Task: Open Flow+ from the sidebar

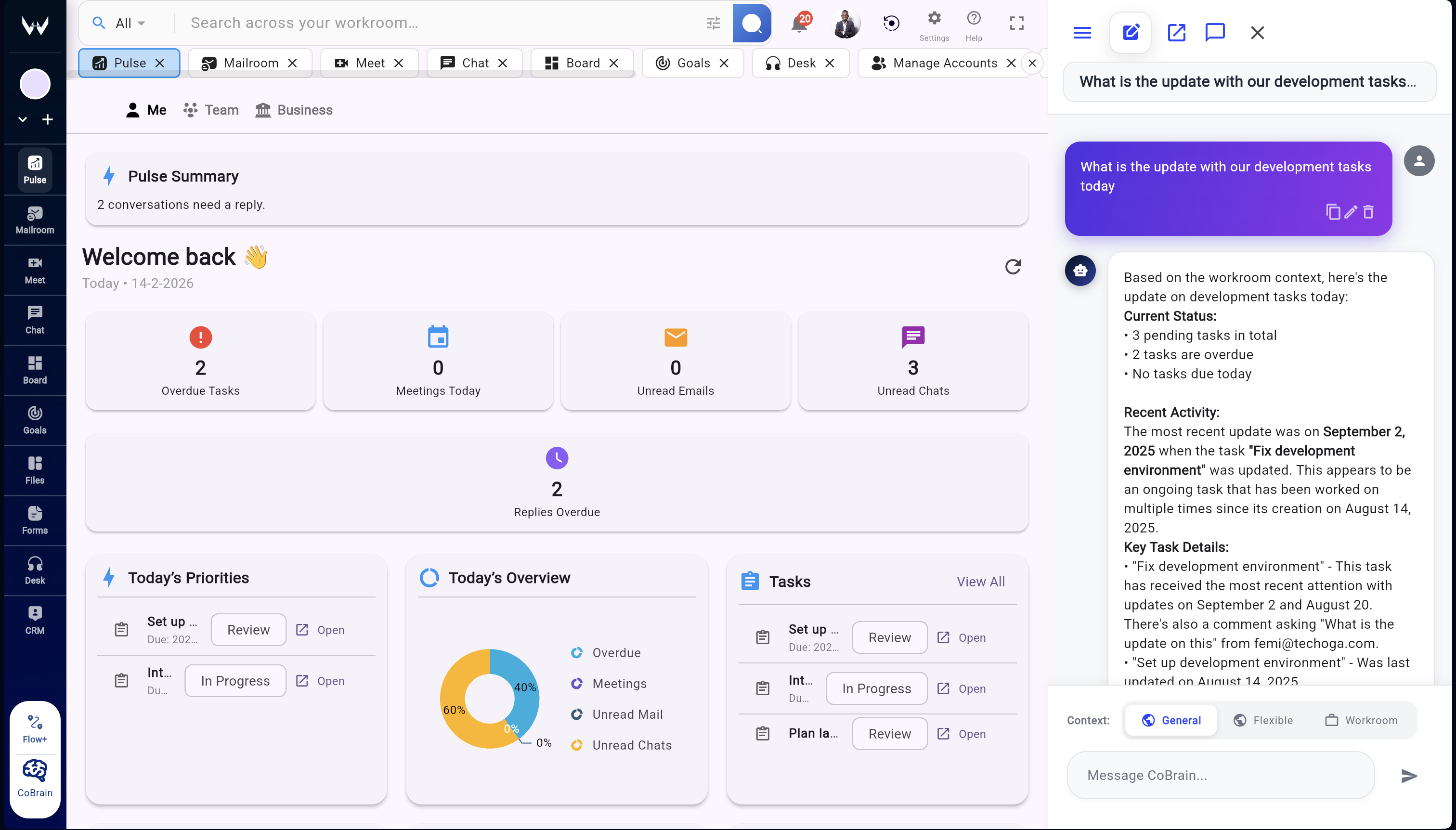Action: (x=34, y=727)
